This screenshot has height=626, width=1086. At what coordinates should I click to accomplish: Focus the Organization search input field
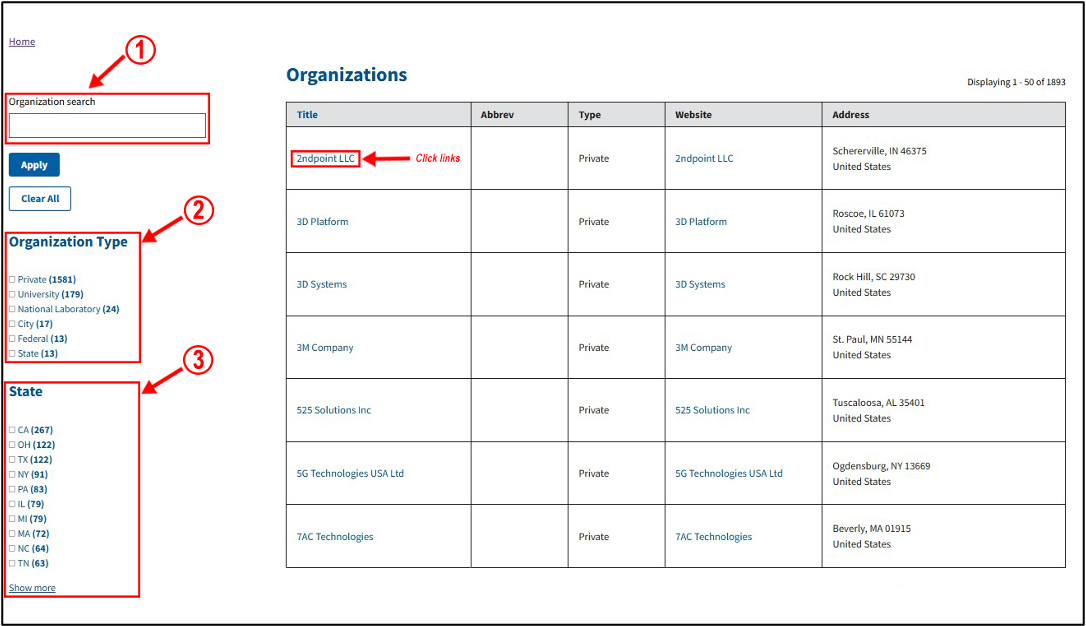[x=107, y=125]
